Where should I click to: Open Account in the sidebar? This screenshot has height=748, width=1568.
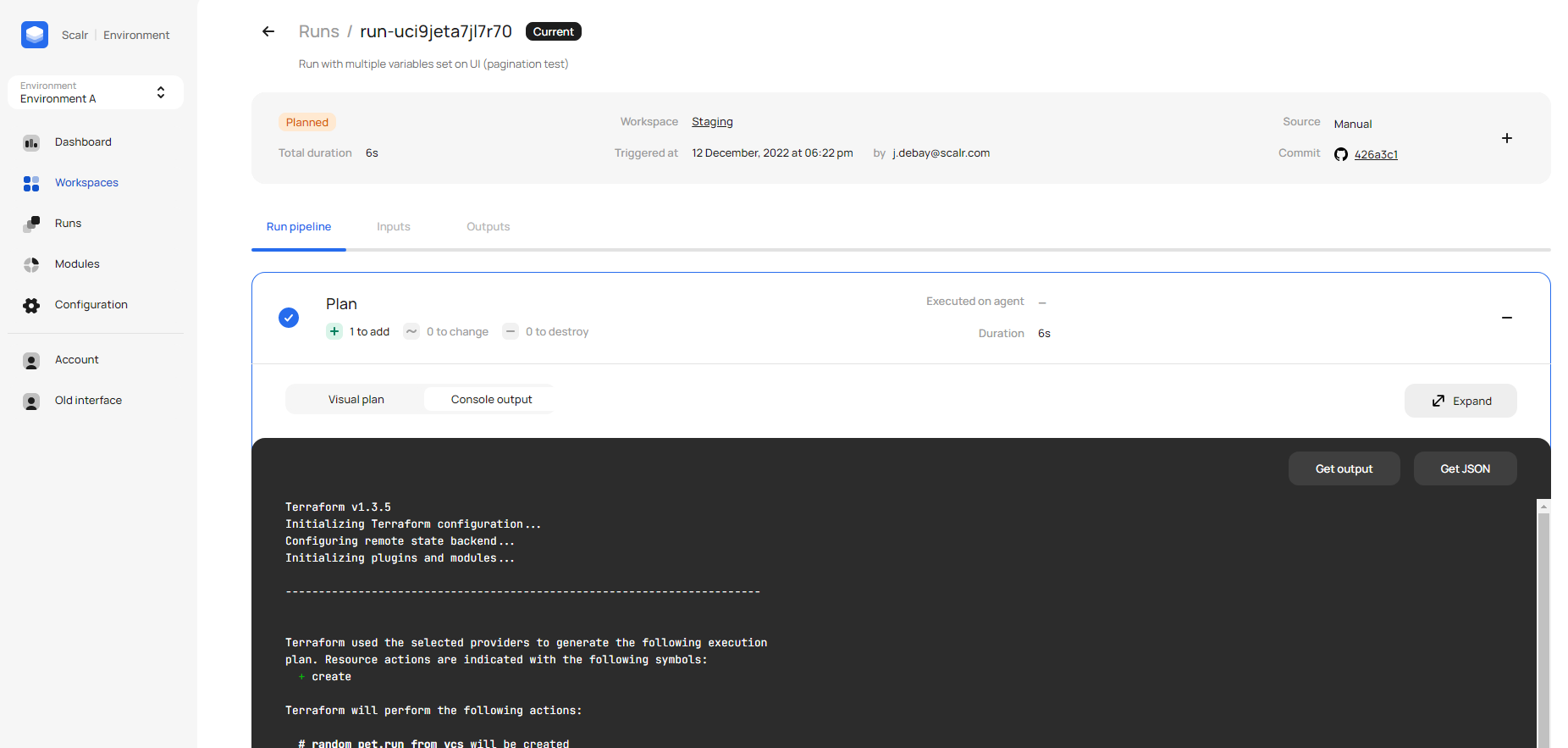pyautogui.click(x=77, y=359)
